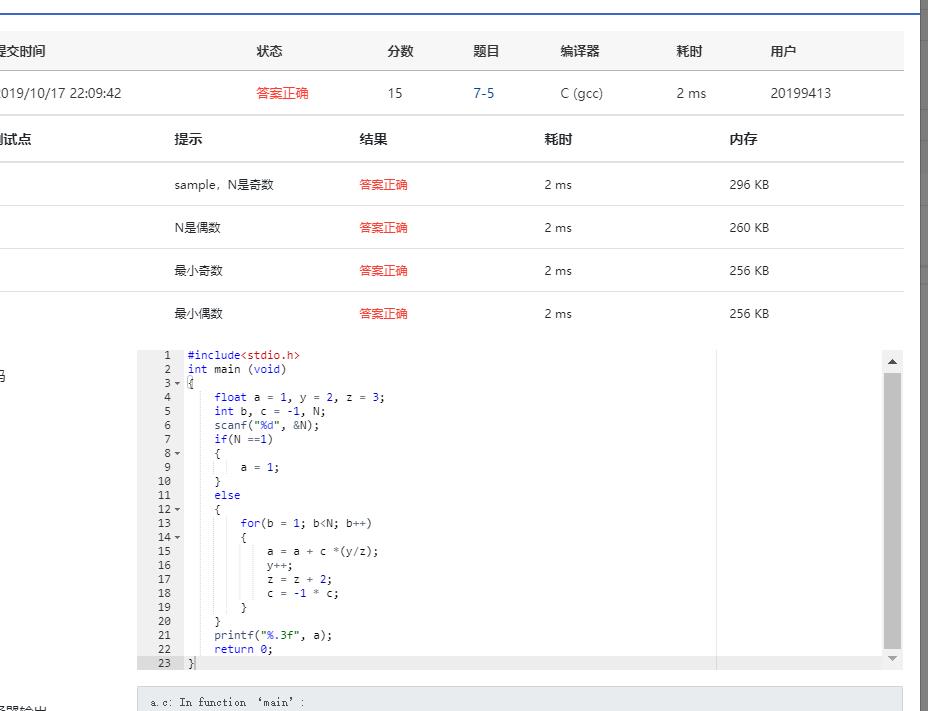Image resolution: width=928 pixels, height=711 pixels.
Task: Click the 用户 column header
Action: [x=783, y=51]
